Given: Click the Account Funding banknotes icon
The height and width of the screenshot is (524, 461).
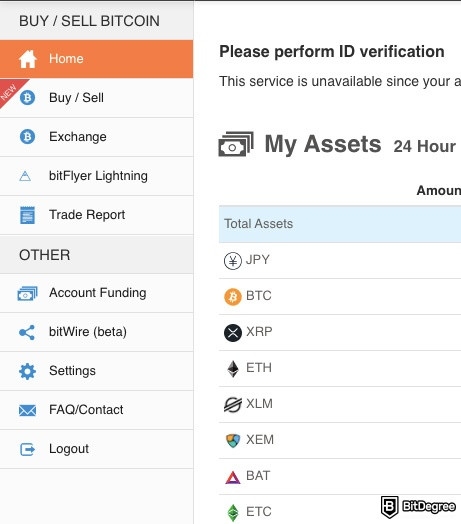Looking at the screenshot, I should coord(27,293).
